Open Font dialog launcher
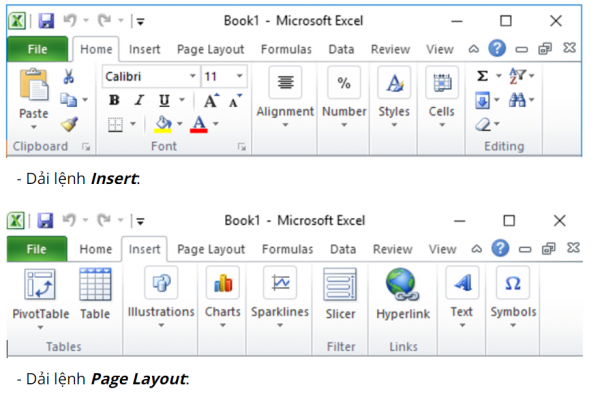This screenshot has height=398, width=600. 241,147
